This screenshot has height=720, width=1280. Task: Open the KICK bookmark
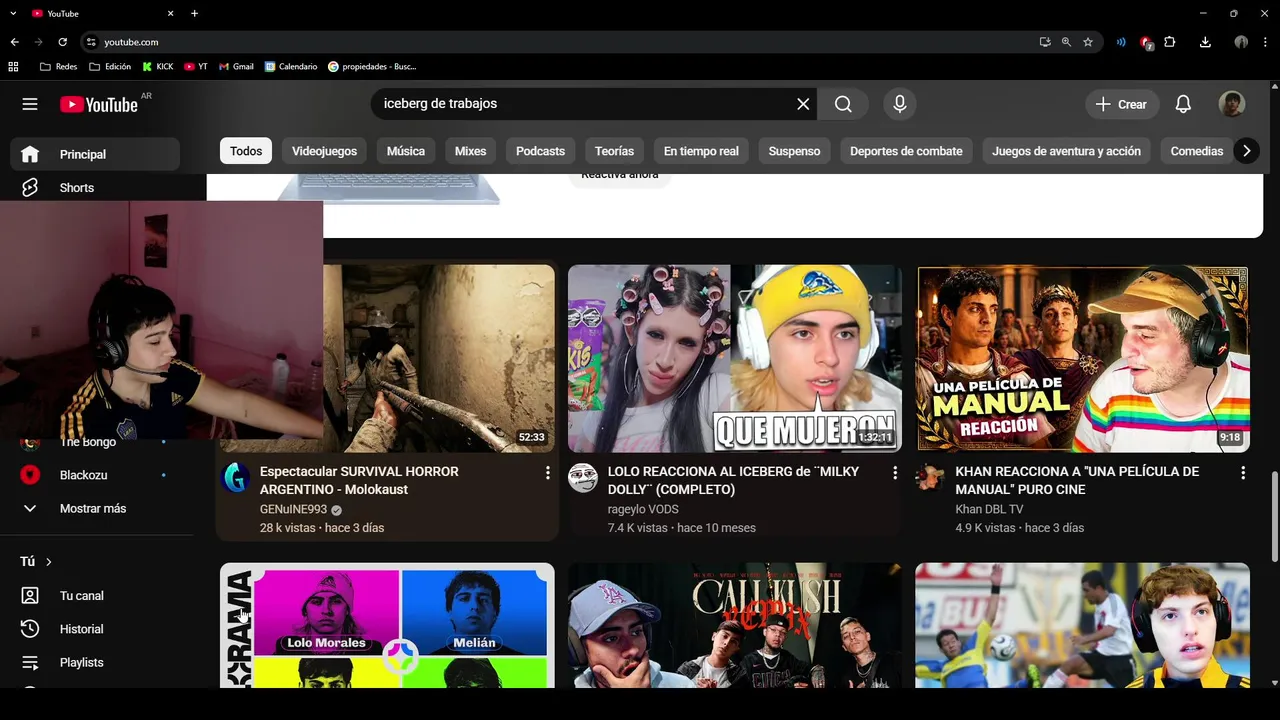[158, 67]
